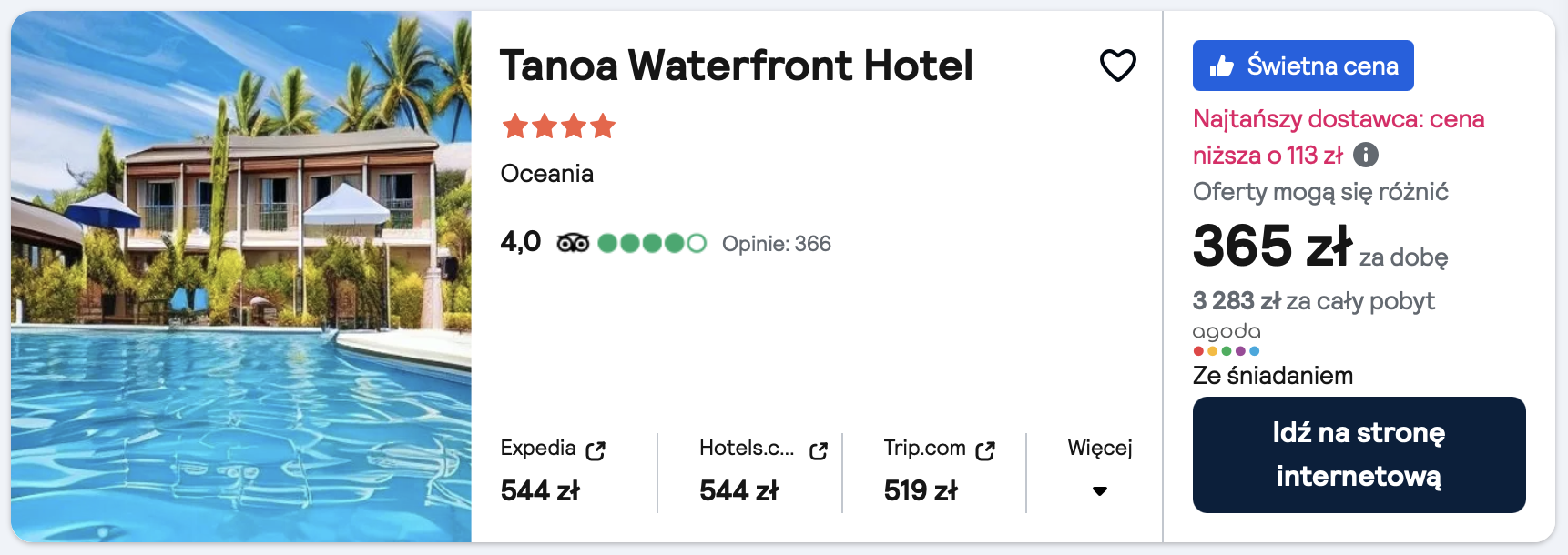The width and height of the screenshot is (1568, 555).
Task: Open Trip.com external link icon
Action: click(x=985, y=450)
